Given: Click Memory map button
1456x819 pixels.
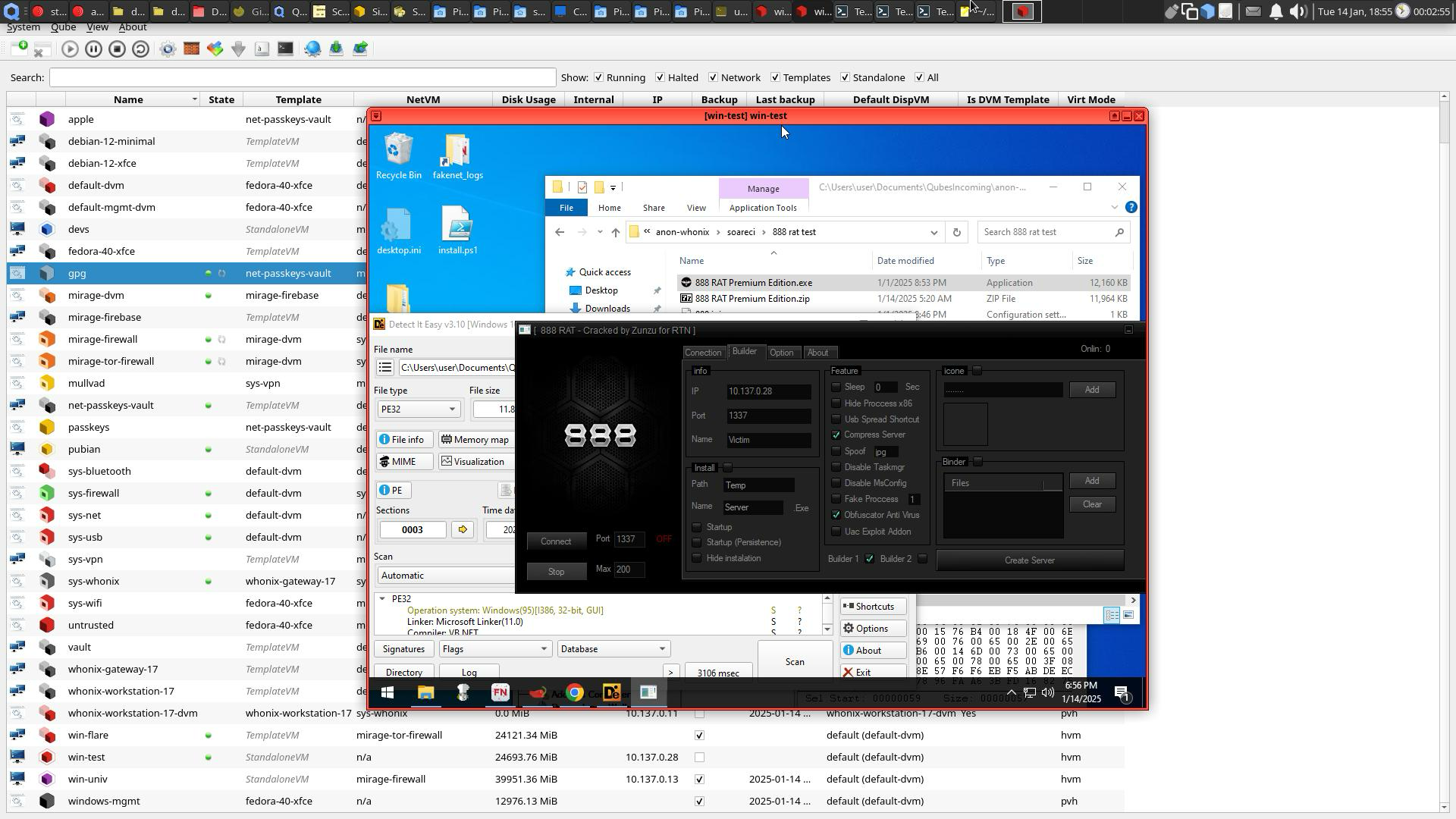Looking at the screenshot, I should [475, 440].
